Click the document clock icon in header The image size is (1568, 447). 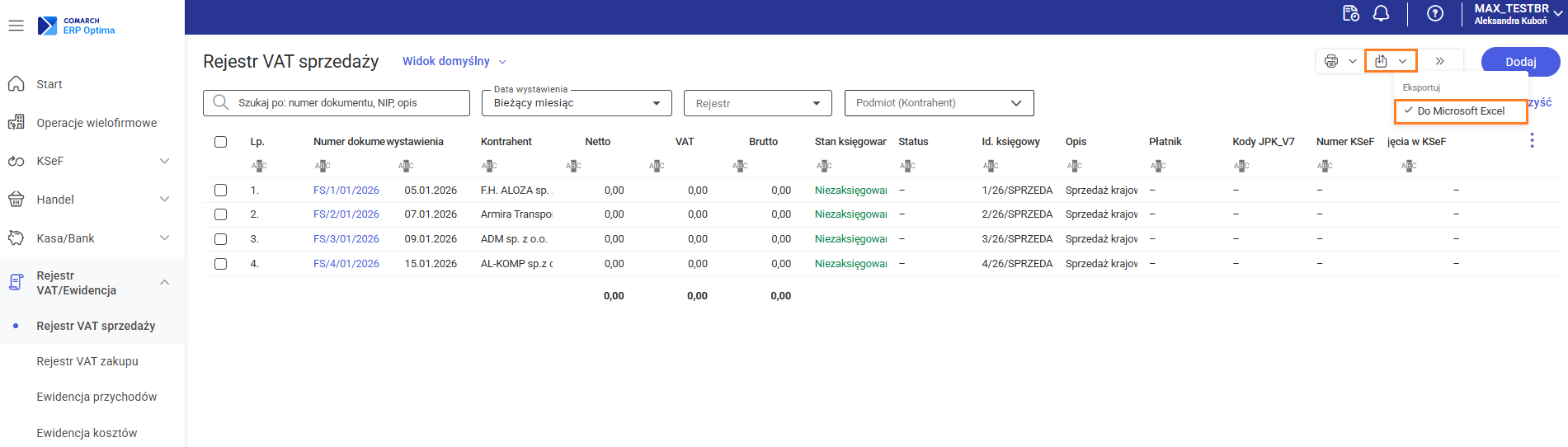click(1350, 14)
